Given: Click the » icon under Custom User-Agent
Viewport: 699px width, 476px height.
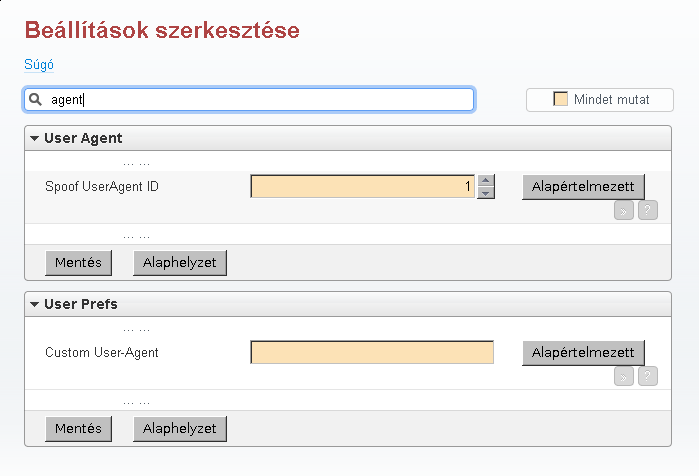Looking at the screenshot, I should point(623,376).
